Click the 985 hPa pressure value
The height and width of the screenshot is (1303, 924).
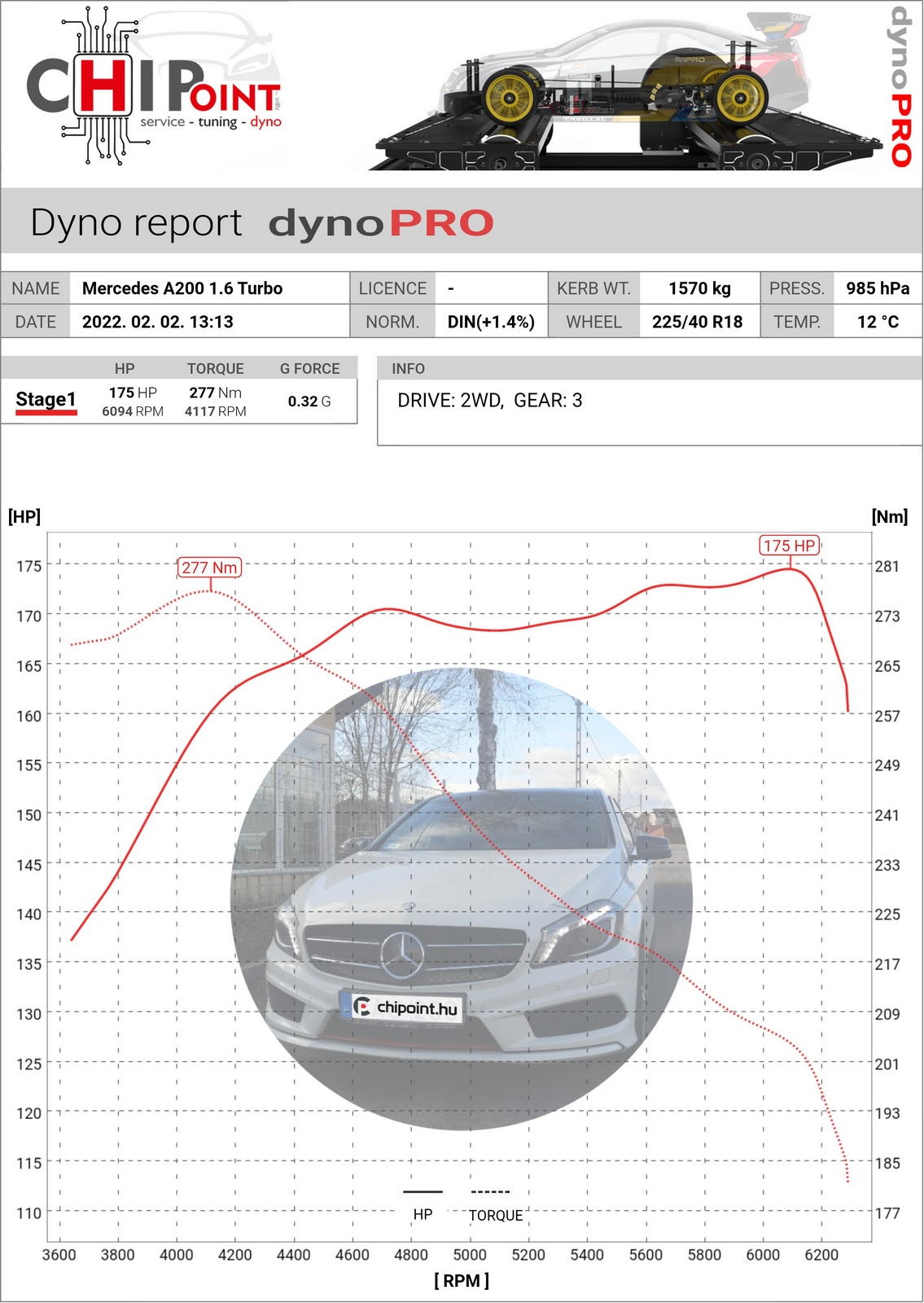point(877,288)
